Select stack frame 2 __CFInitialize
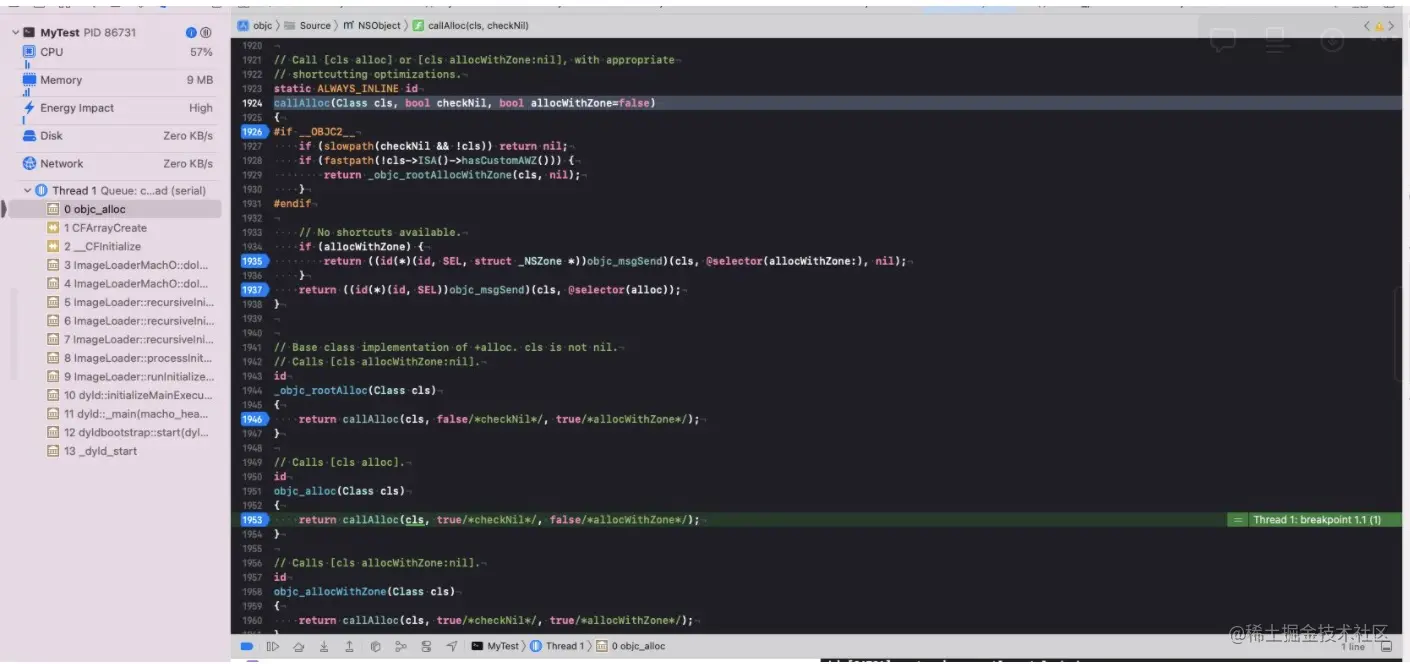 click(100, 245)
